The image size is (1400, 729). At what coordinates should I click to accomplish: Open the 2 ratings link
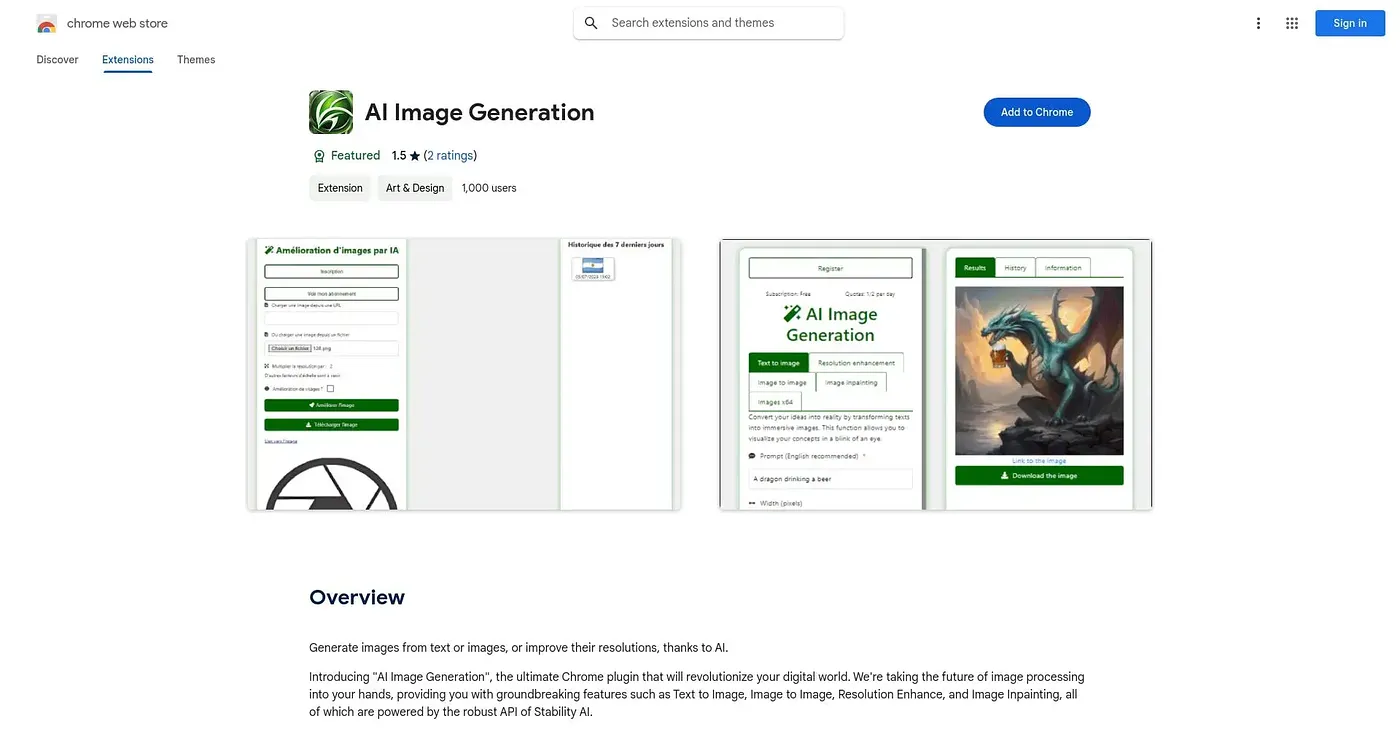(x=450, y=156)
